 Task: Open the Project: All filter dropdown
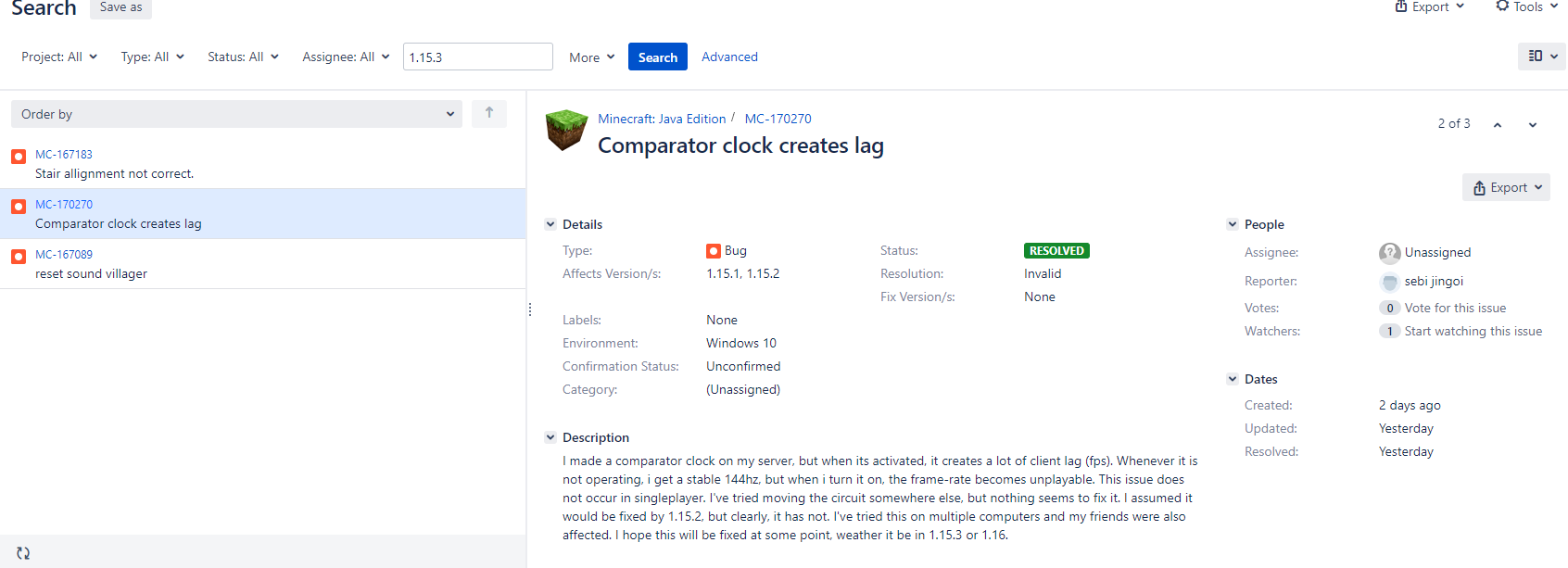pyautogui.click(x=59, y=57)
